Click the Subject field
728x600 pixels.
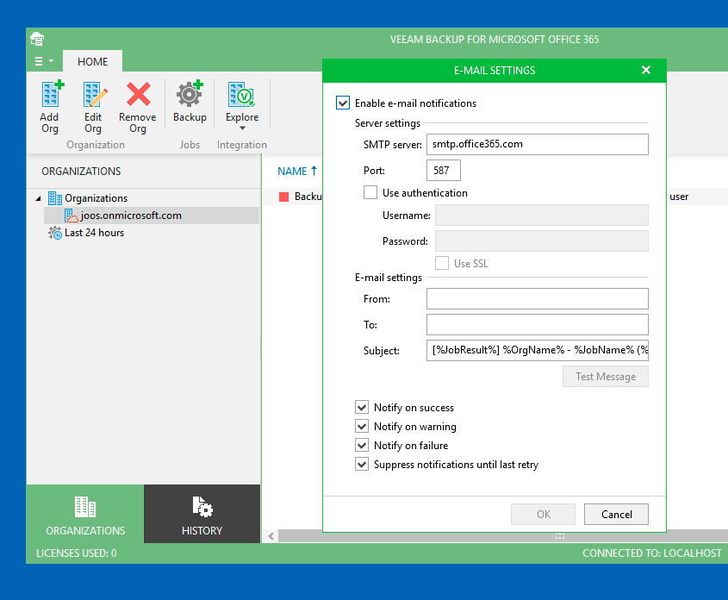pos(537,351)
